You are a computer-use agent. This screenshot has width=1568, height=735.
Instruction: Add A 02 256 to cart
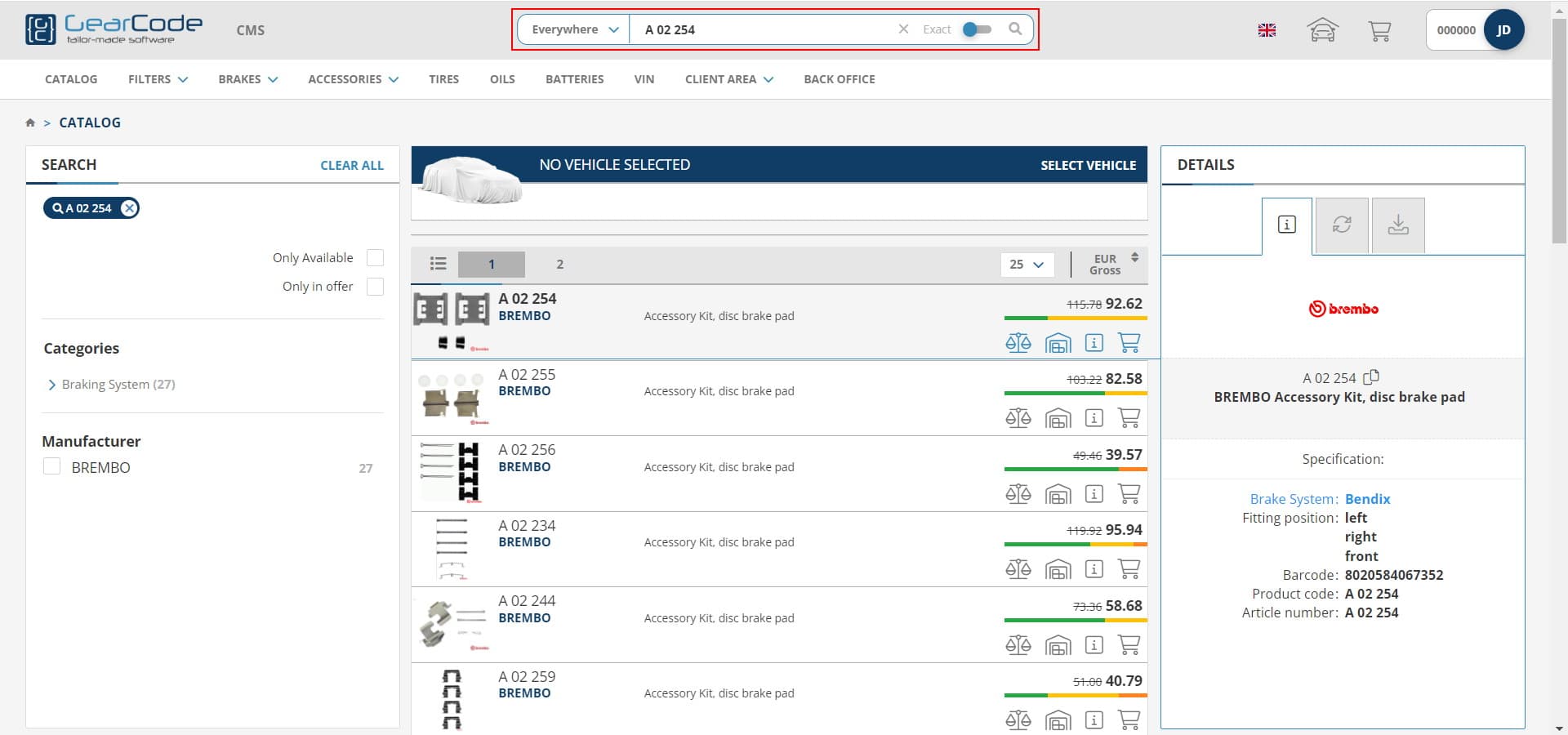1129,494
